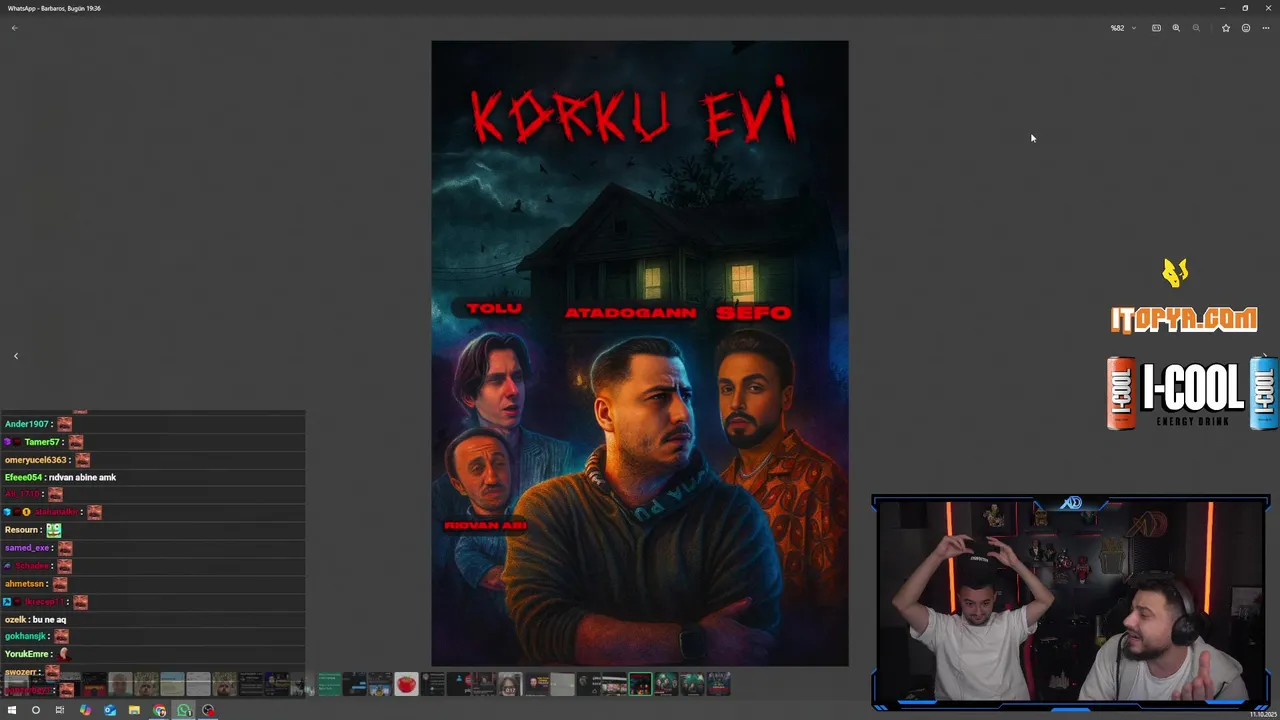
Task: Star this image as favorite
Action: coord(1226,28)
